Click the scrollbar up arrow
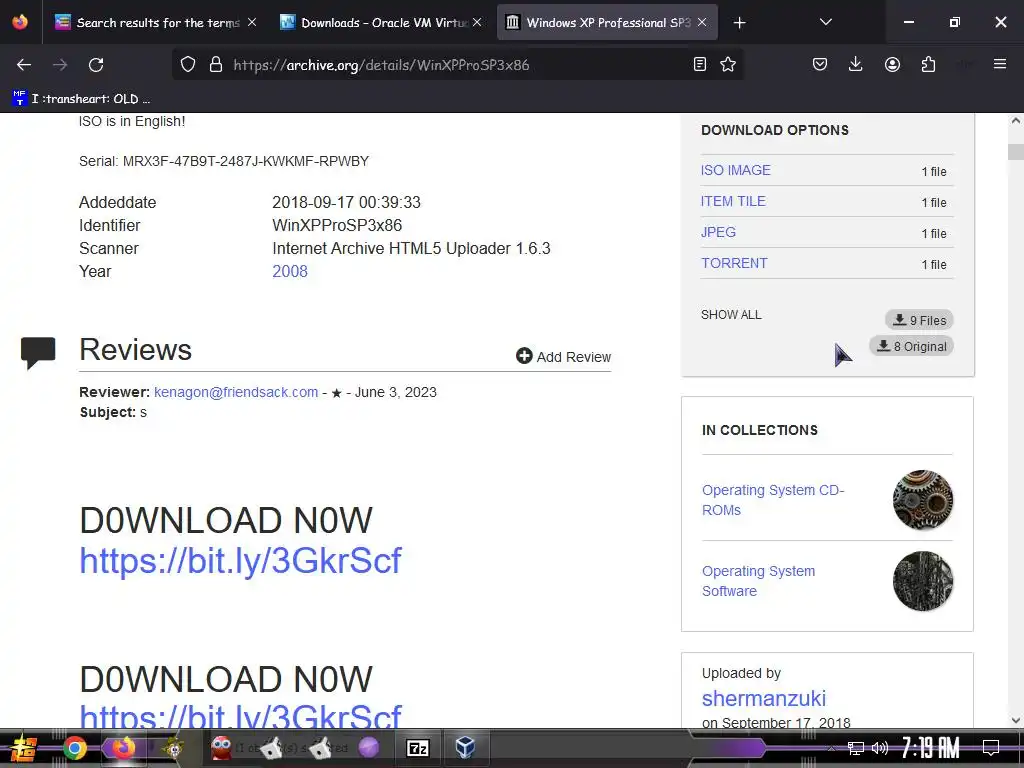This screenshot has width=1024, height=768. click(1016, 121)
